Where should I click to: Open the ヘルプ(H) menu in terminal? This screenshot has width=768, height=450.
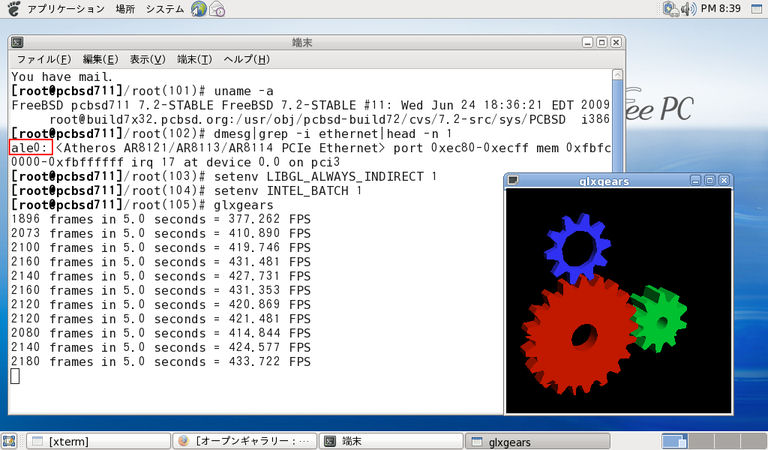pos(246,59)
